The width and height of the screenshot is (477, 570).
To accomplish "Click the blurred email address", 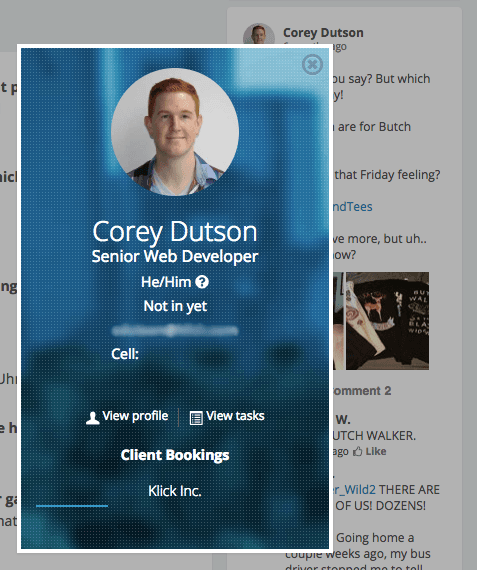I will (x=175, y=330).
